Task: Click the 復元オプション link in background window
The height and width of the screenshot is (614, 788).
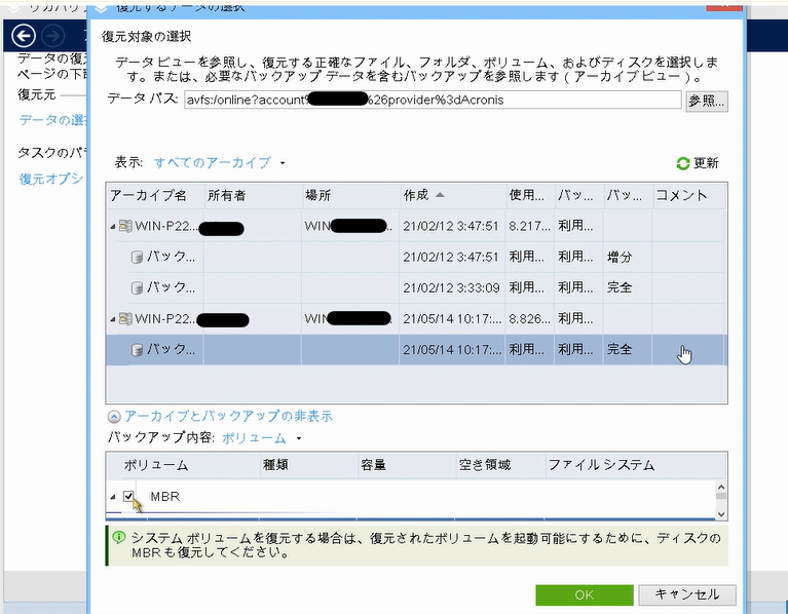Action: pyautogui.click(x=51, y=179)
